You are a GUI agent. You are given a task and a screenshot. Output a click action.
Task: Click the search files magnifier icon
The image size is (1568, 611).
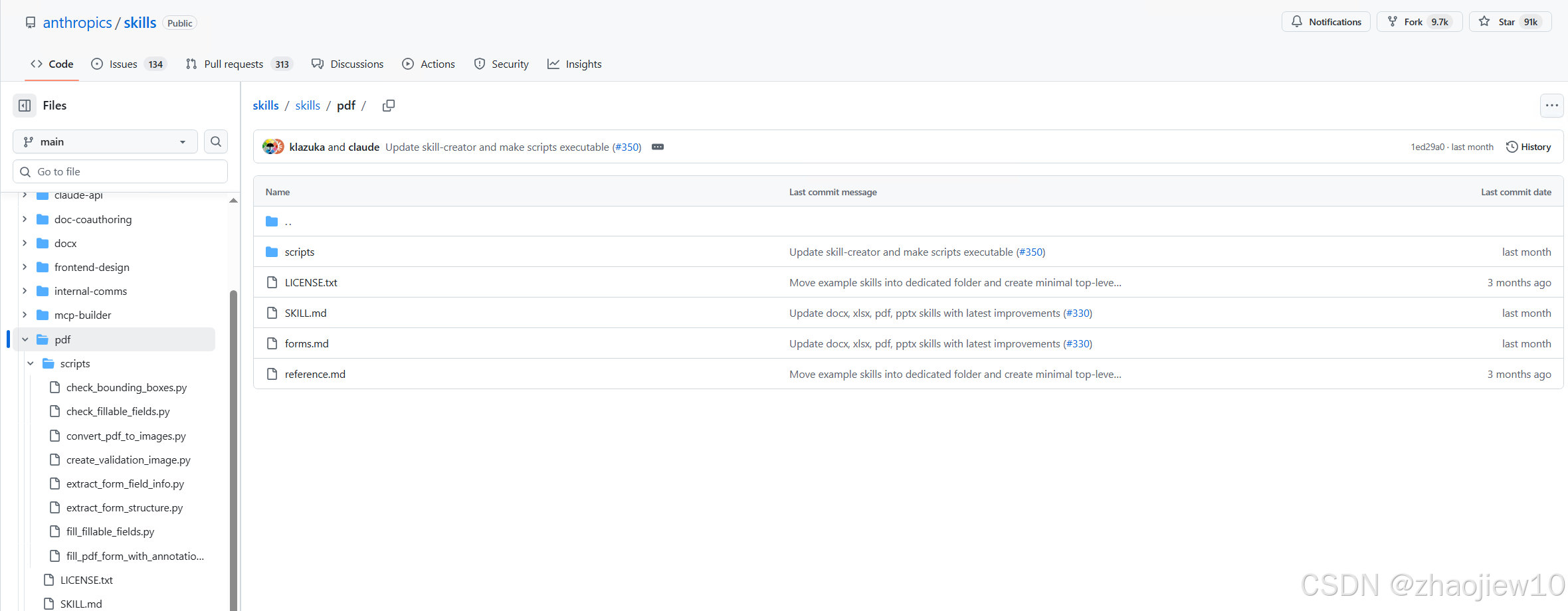pos(216,141)
